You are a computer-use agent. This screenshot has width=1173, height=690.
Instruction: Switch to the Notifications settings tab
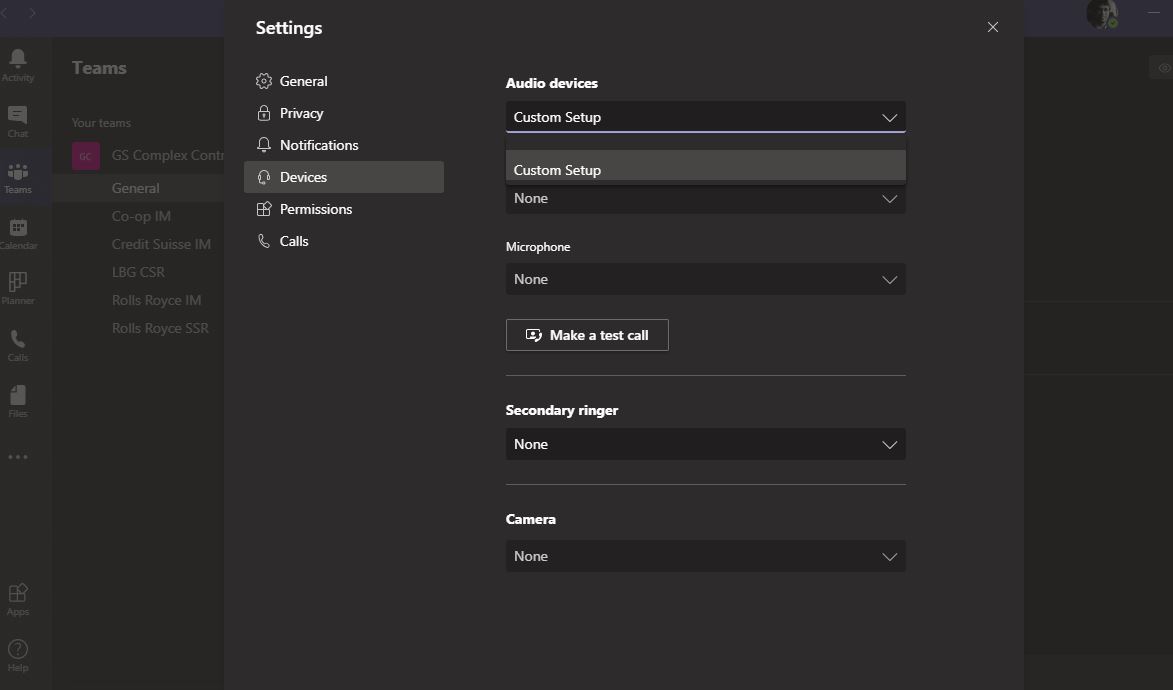pyautogui.click(x=318, y=145)
